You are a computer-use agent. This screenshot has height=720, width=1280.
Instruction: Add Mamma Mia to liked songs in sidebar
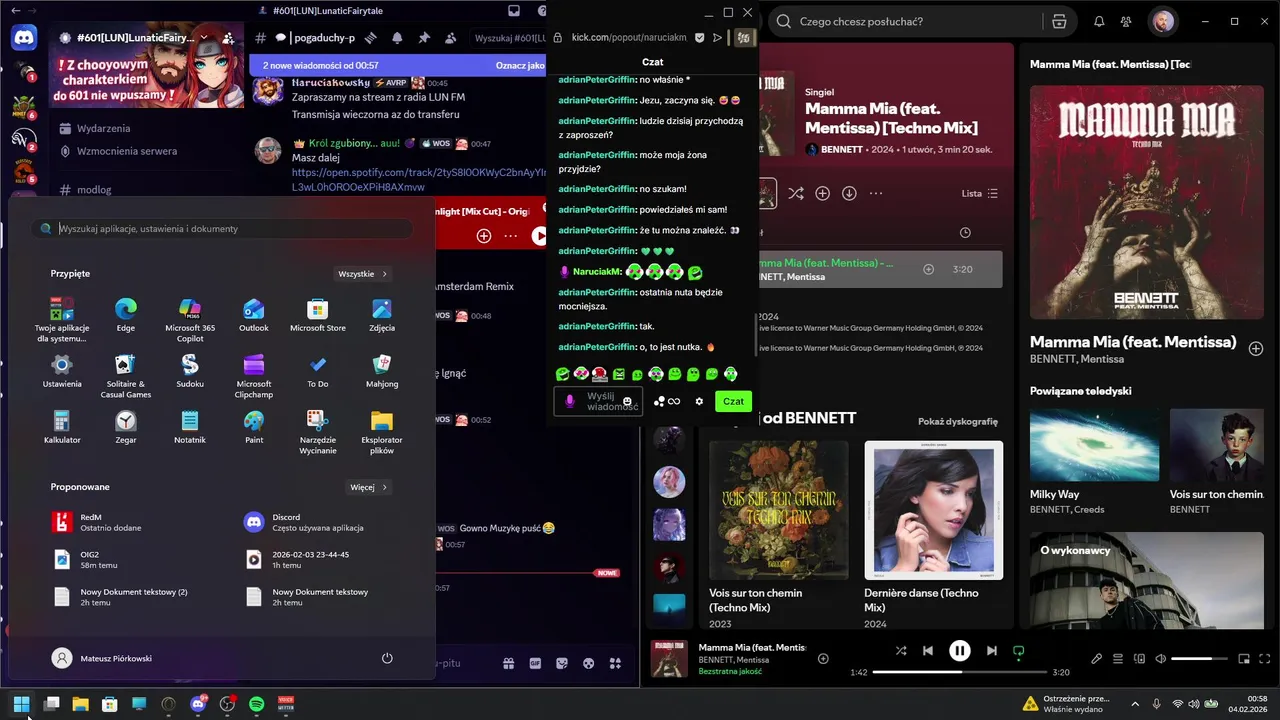(x=1256, y=348)
